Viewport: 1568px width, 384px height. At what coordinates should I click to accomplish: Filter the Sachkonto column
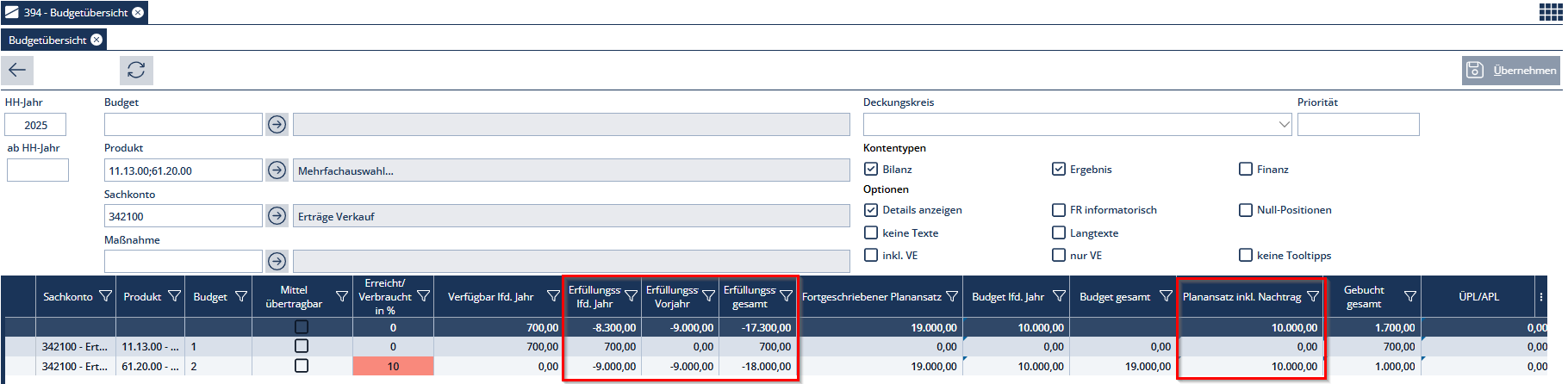(105, 296)
